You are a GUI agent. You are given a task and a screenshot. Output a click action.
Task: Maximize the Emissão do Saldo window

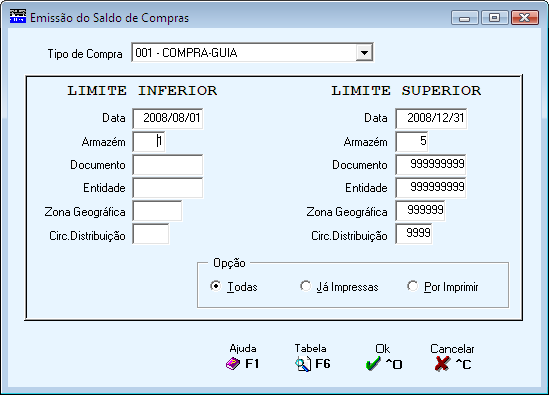pyautogui.click(x=494, y=18)
